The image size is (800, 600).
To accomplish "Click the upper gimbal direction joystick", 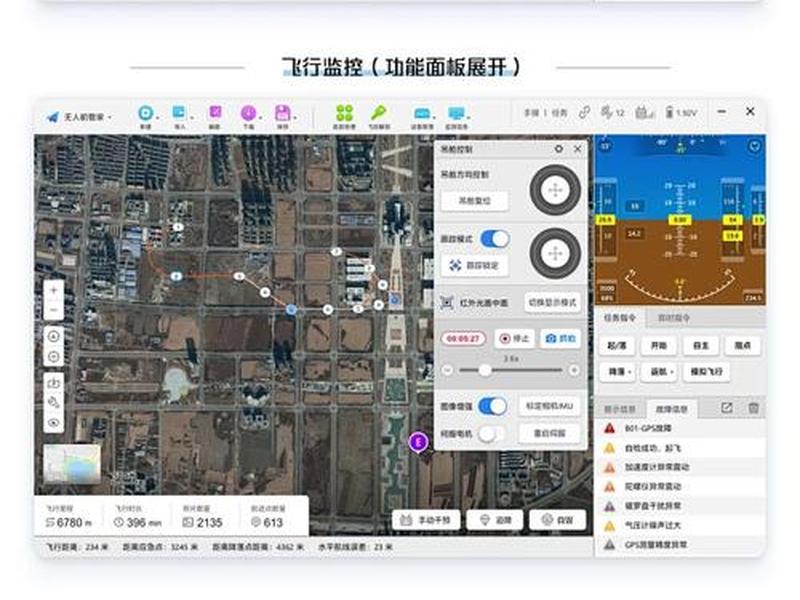I will [555, 190].
